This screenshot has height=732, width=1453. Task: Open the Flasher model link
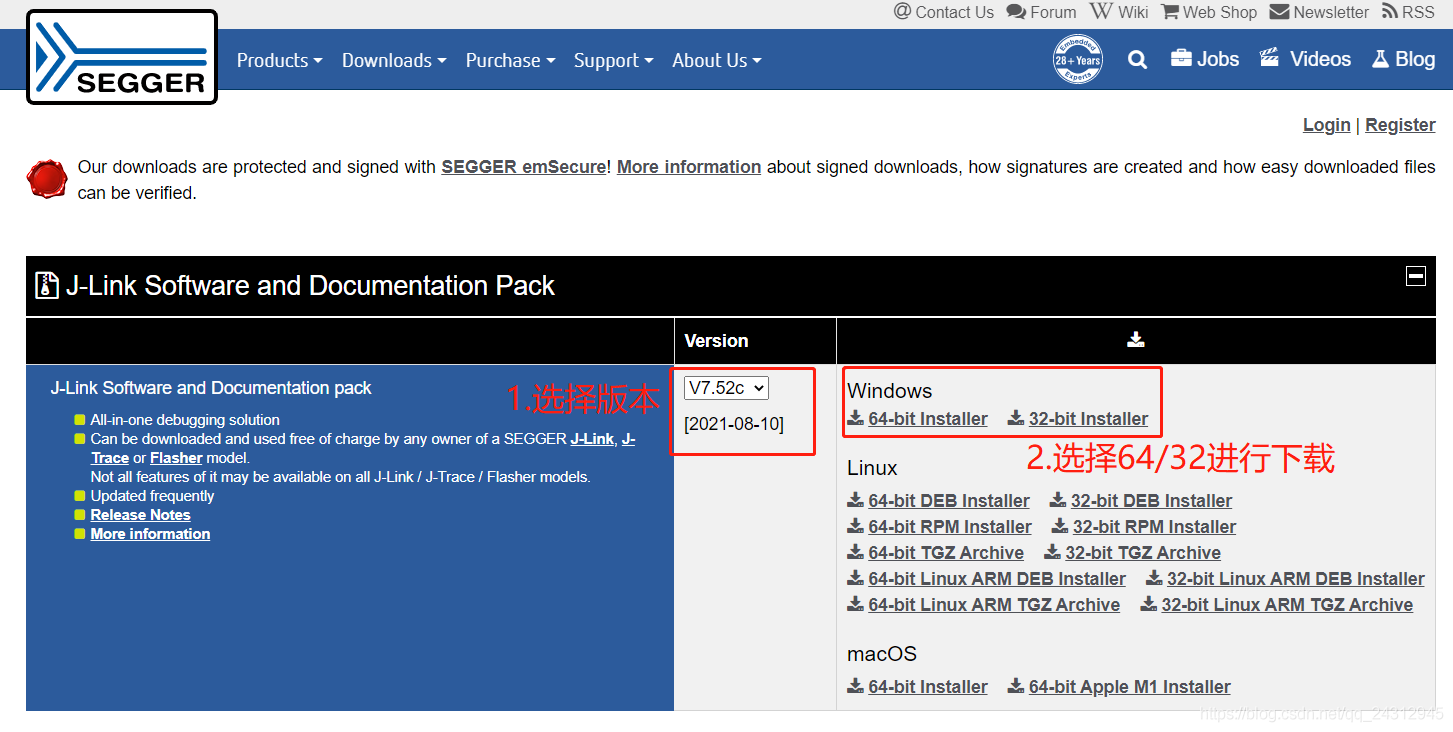(x=176, y=458)
